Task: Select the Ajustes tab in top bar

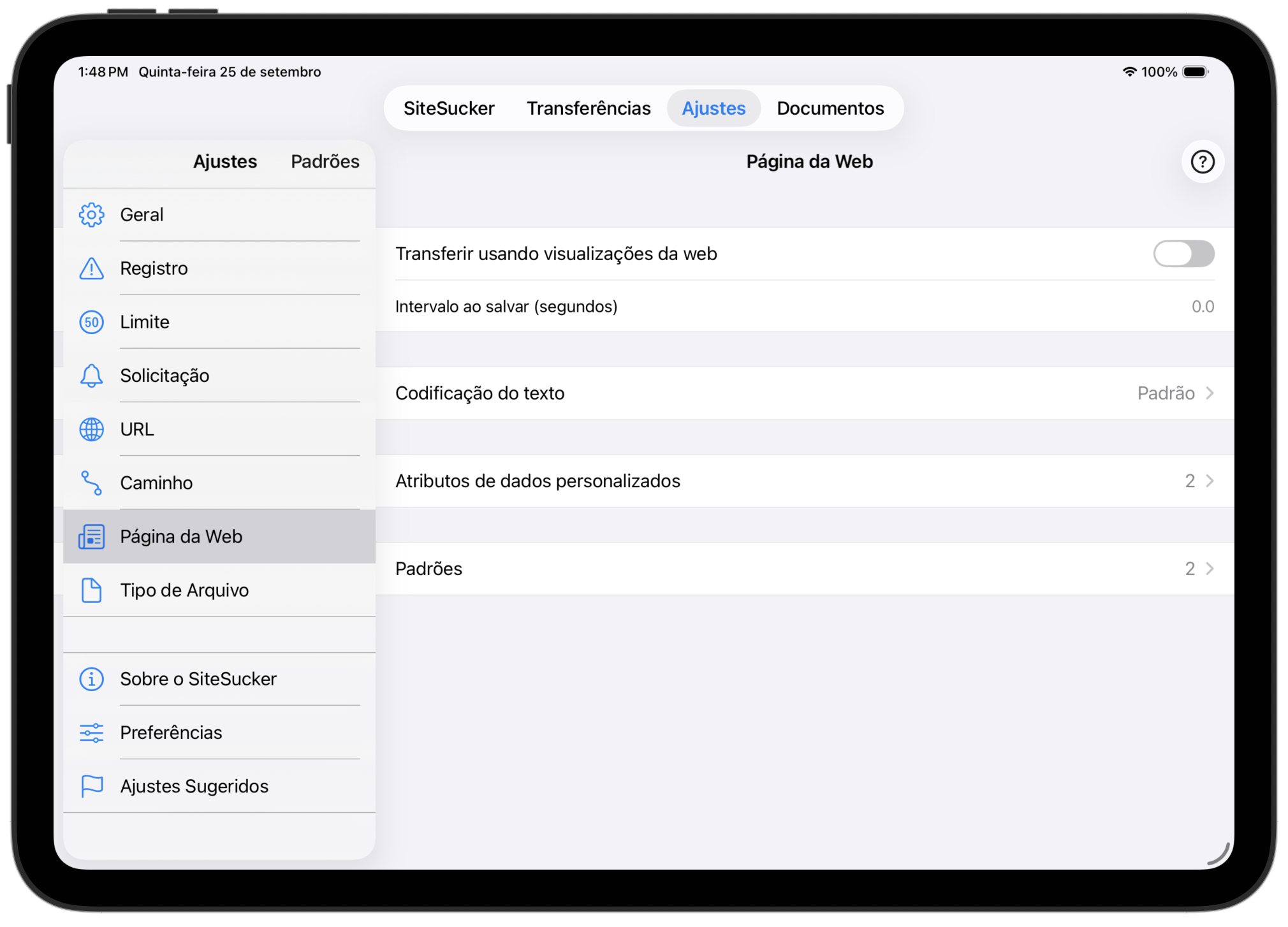Action: click(x=714, y=108)
